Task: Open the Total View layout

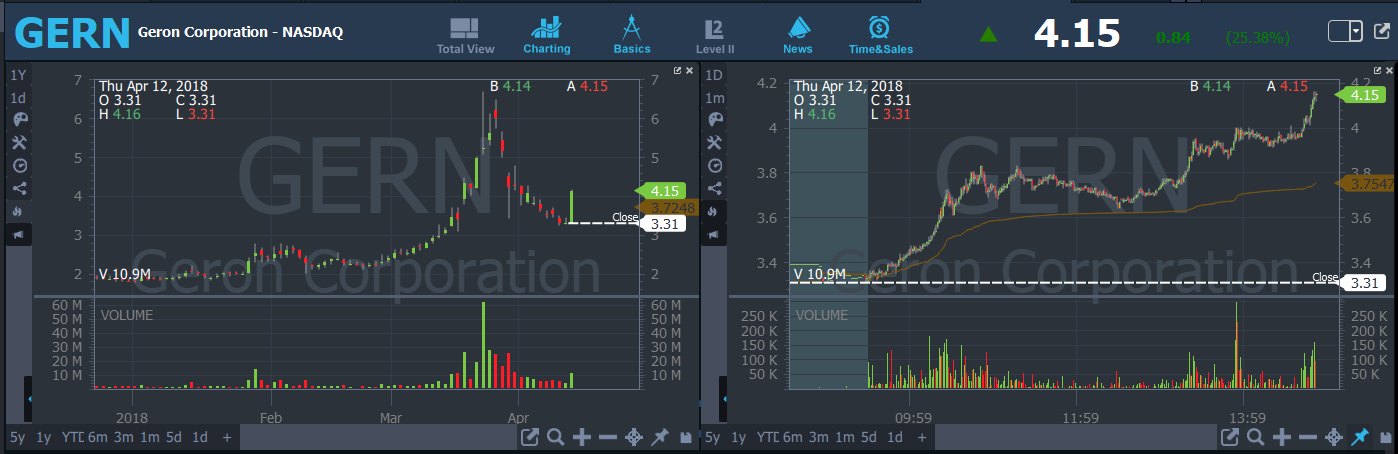Action: tap(465, 35)
